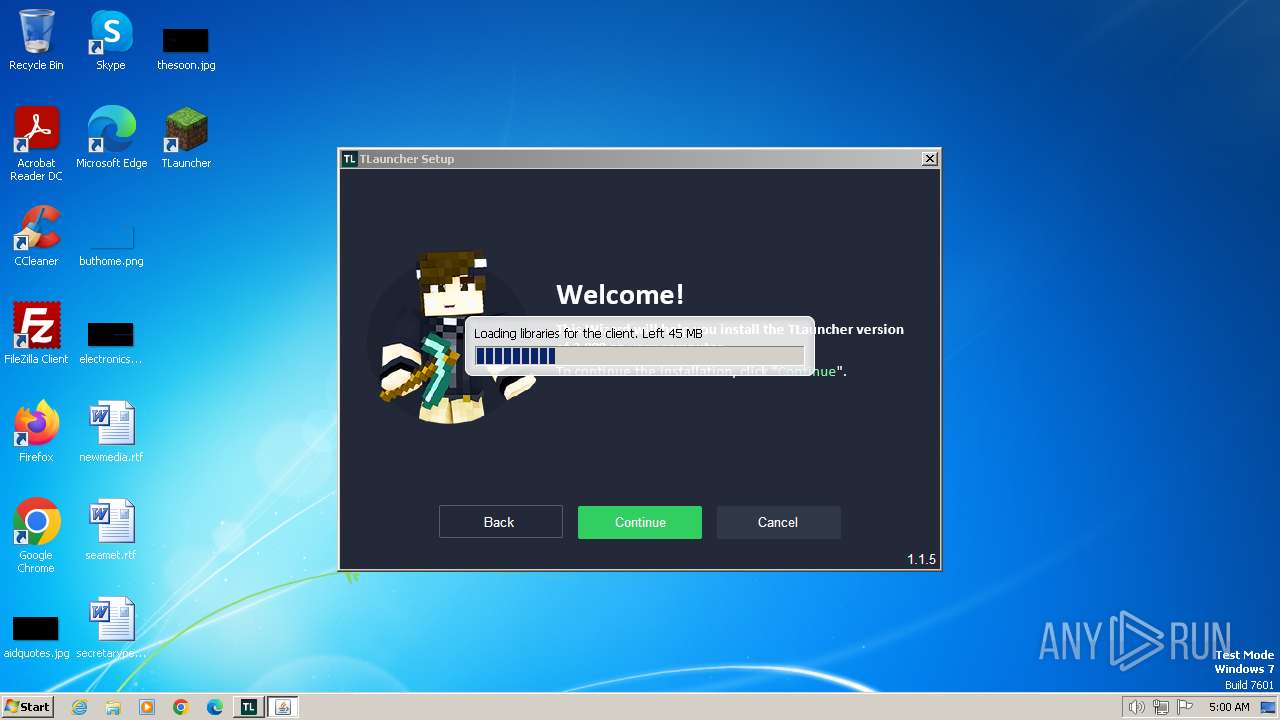Cancel the TLauncher installation
This screenshot has height=720, width=1280.
click(778, 522)
